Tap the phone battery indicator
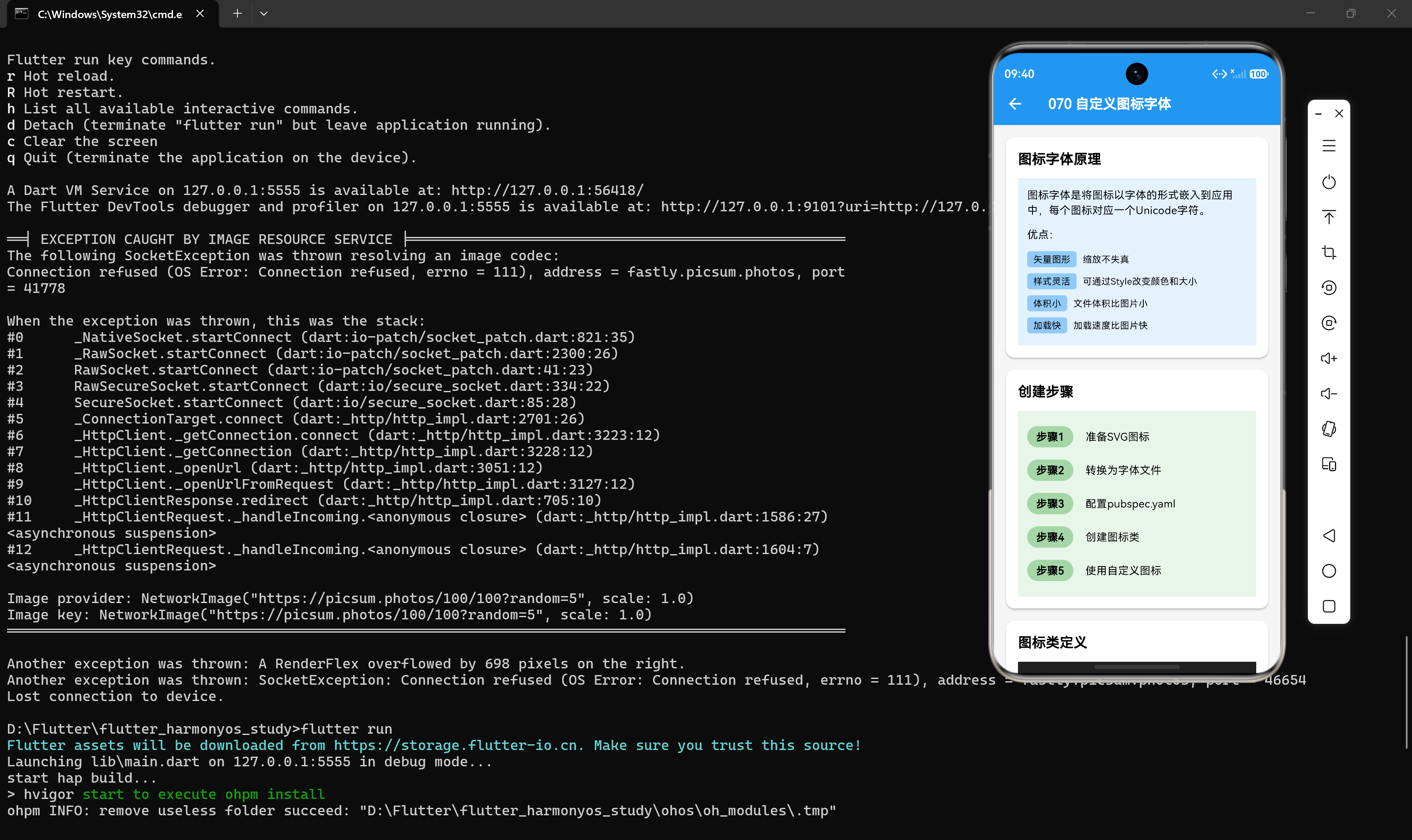This screenshot has height=840, width=1412. 1258,74
